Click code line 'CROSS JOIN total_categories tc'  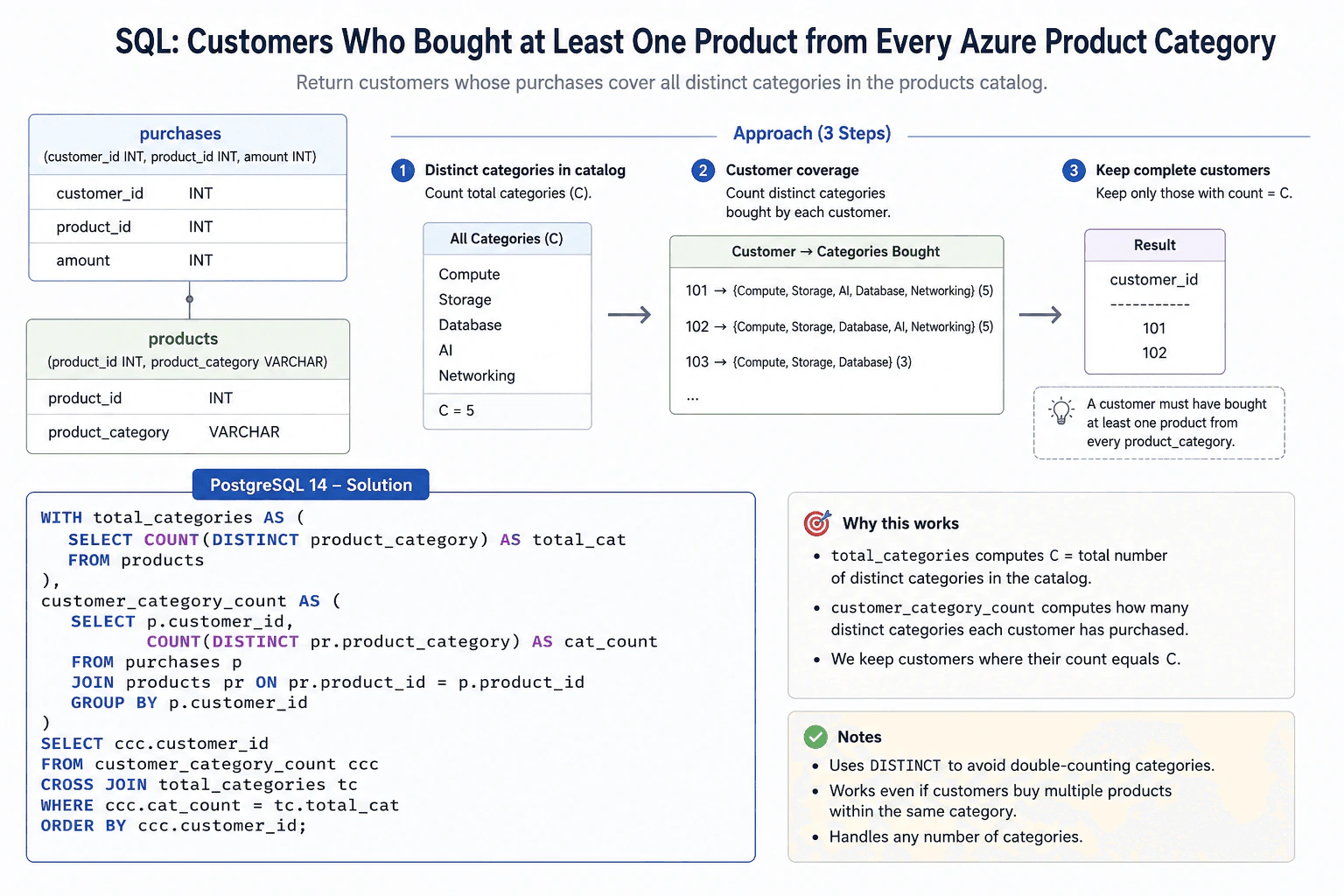[199, 785]
